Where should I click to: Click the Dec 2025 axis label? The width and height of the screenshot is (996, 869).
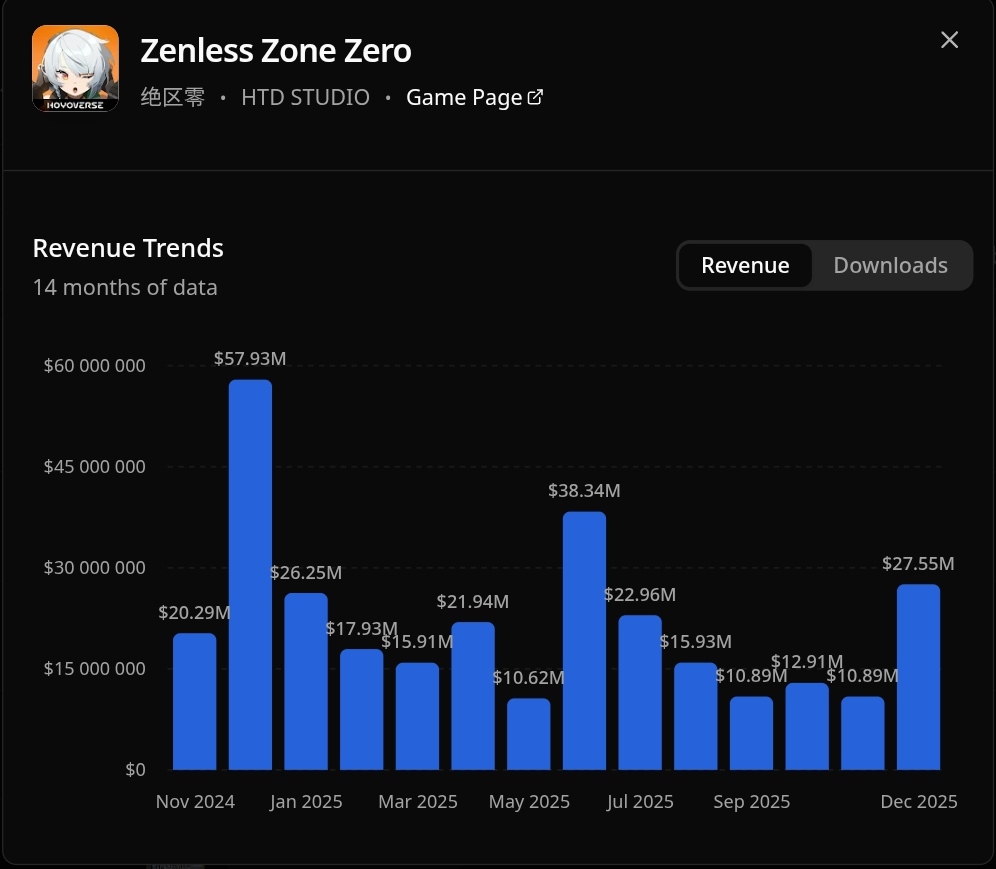coord(919,802)
